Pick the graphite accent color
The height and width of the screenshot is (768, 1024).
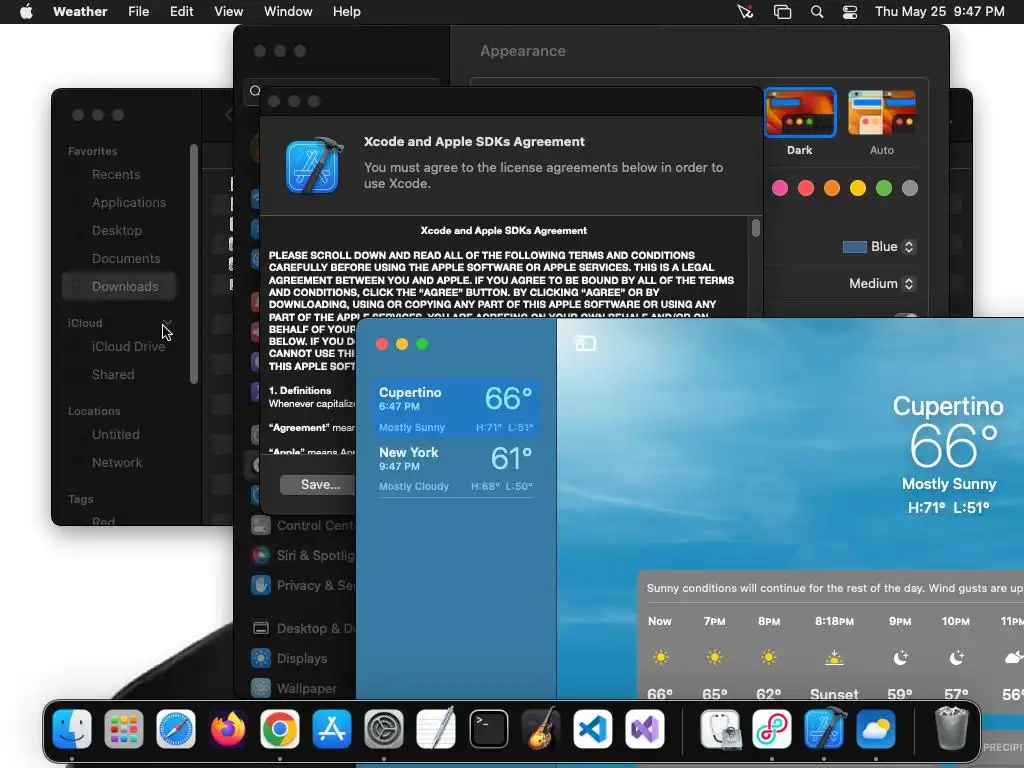[x=910, y=188]
